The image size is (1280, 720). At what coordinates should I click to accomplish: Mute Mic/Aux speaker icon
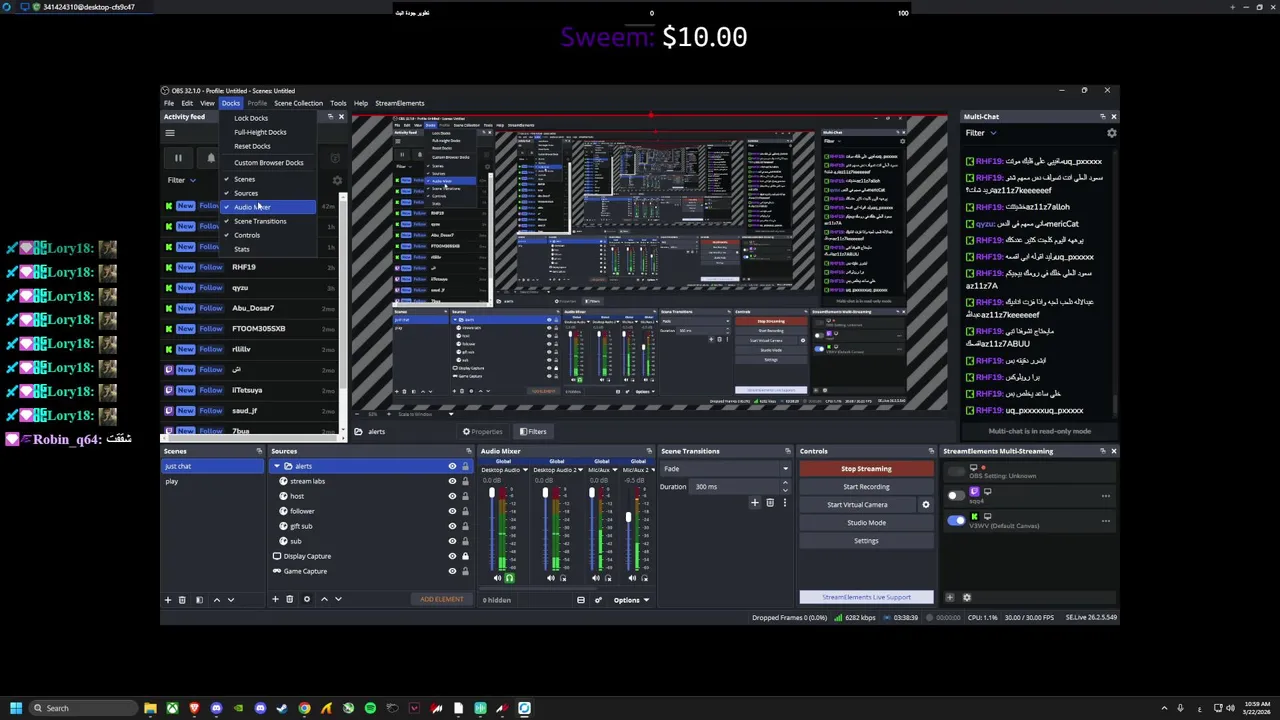tap(597, 578)
